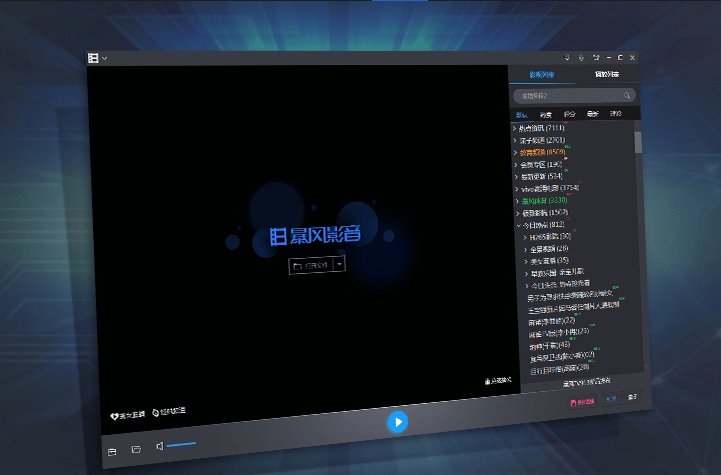Open dropdown arrow next to open-file button

[x=339, y=264]
